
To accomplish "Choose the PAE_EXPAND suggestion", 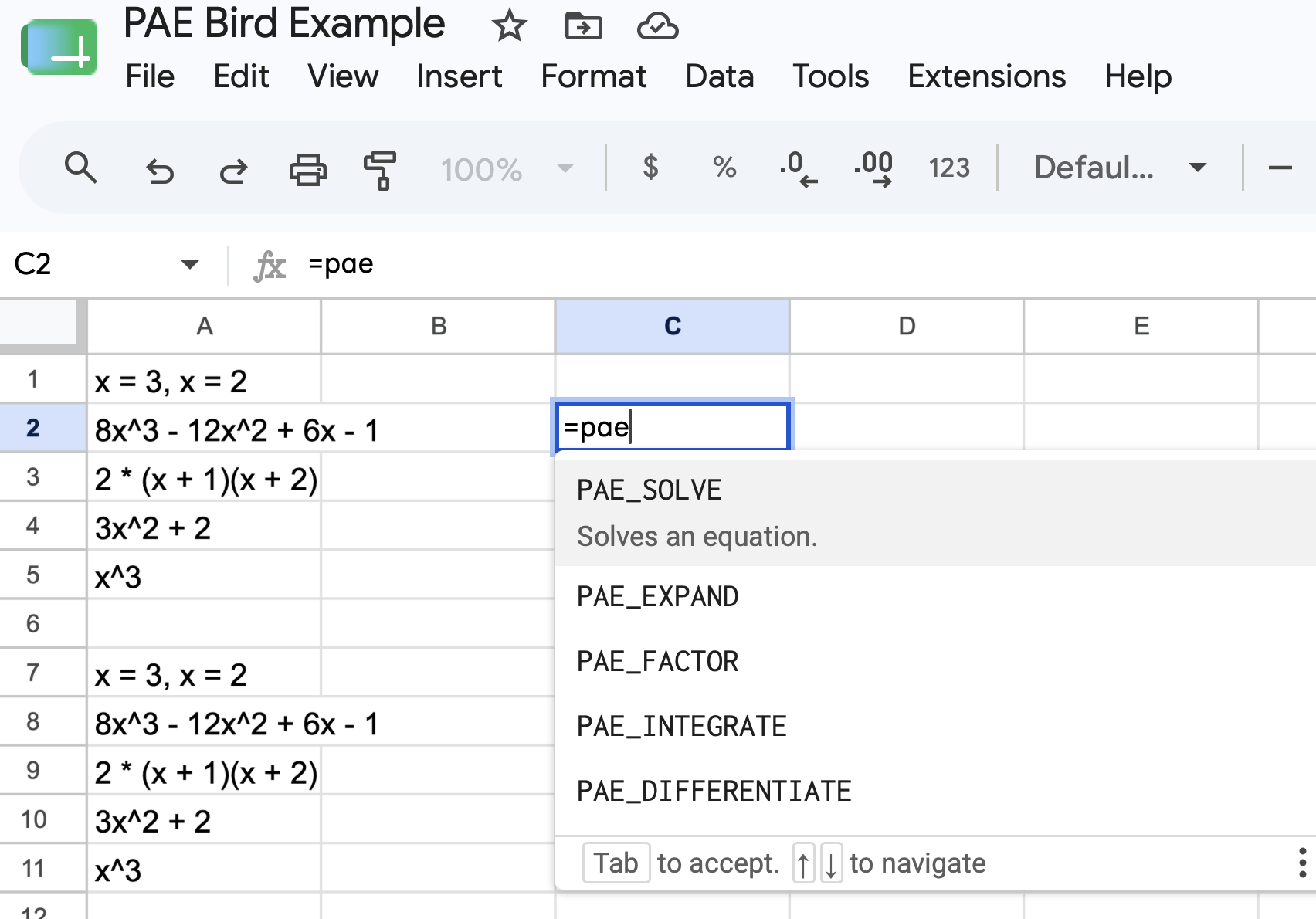I will coord(934,597).
